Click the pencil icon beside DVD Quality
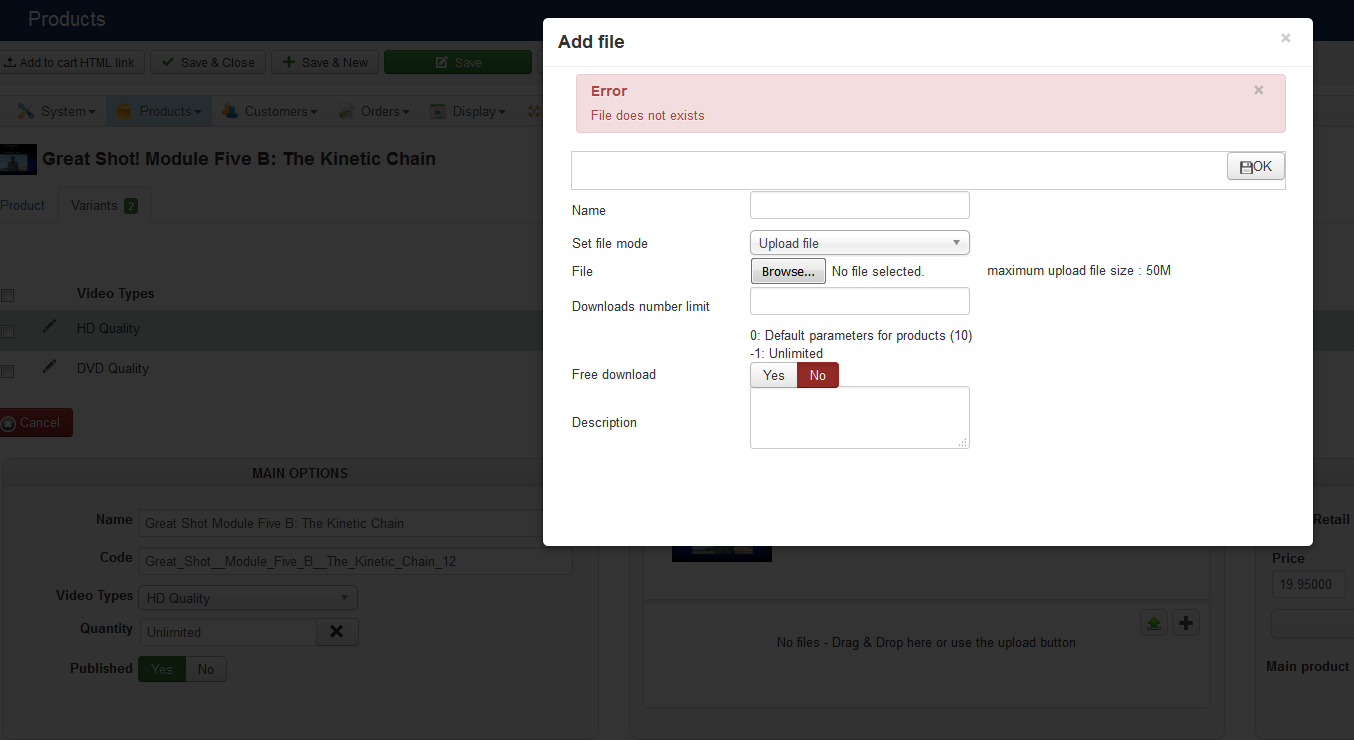This screenshot has width=1354, height=740. point(49,367)
